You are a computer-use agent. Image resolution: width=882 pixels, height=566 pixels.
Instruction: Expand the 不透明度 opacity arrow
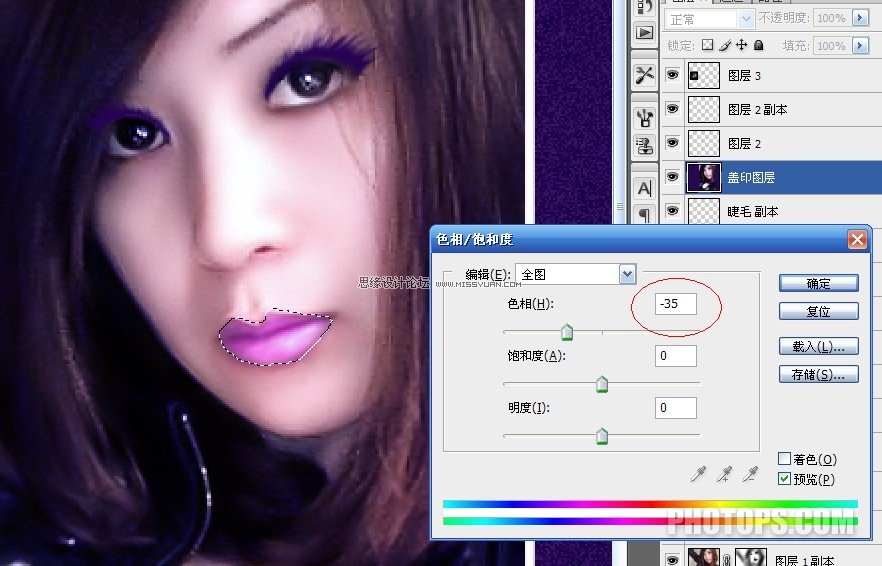click(860, 18)
